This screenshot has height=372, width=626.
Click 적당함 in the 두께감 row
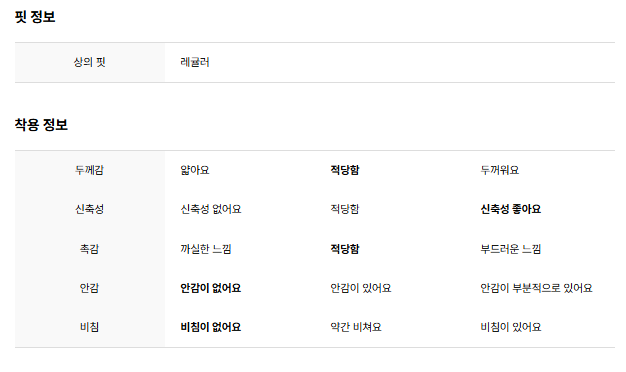[345, 170]
